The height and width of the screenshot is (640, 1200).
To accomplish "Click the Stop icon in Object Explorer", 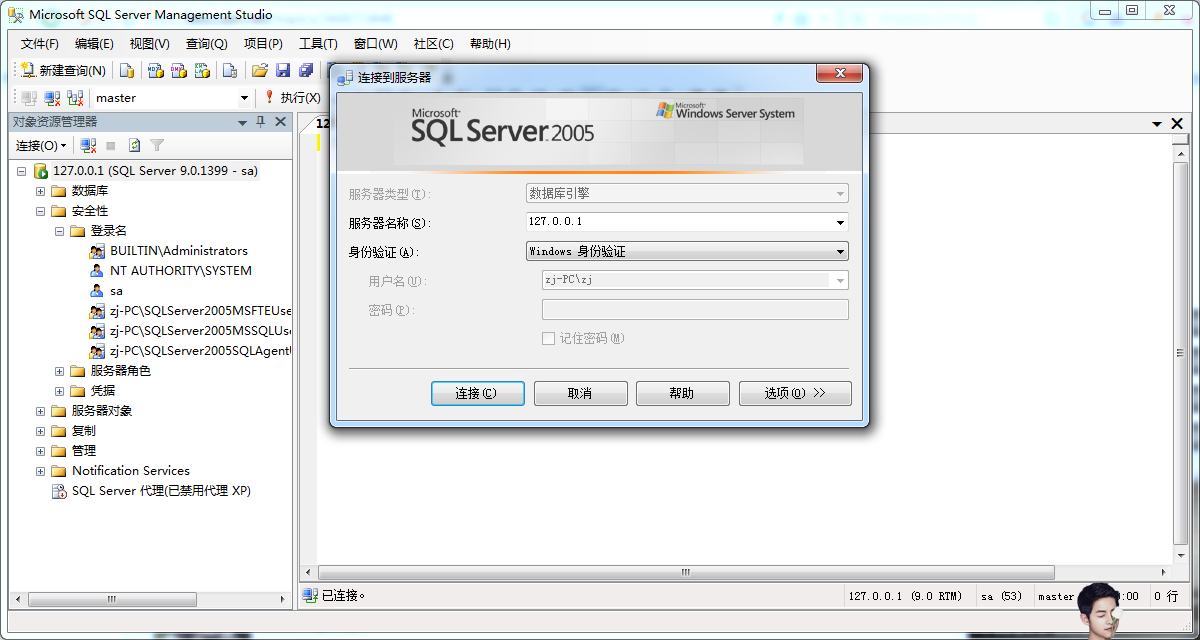I will tap(111, 146).
